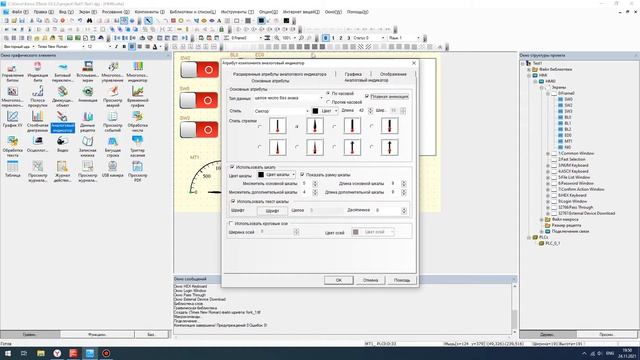The height and width of the screenshot is (360, 640).
Task: Close the analog indicator attribute dialog
Action: pyautogui.click(x=414, y=63)
